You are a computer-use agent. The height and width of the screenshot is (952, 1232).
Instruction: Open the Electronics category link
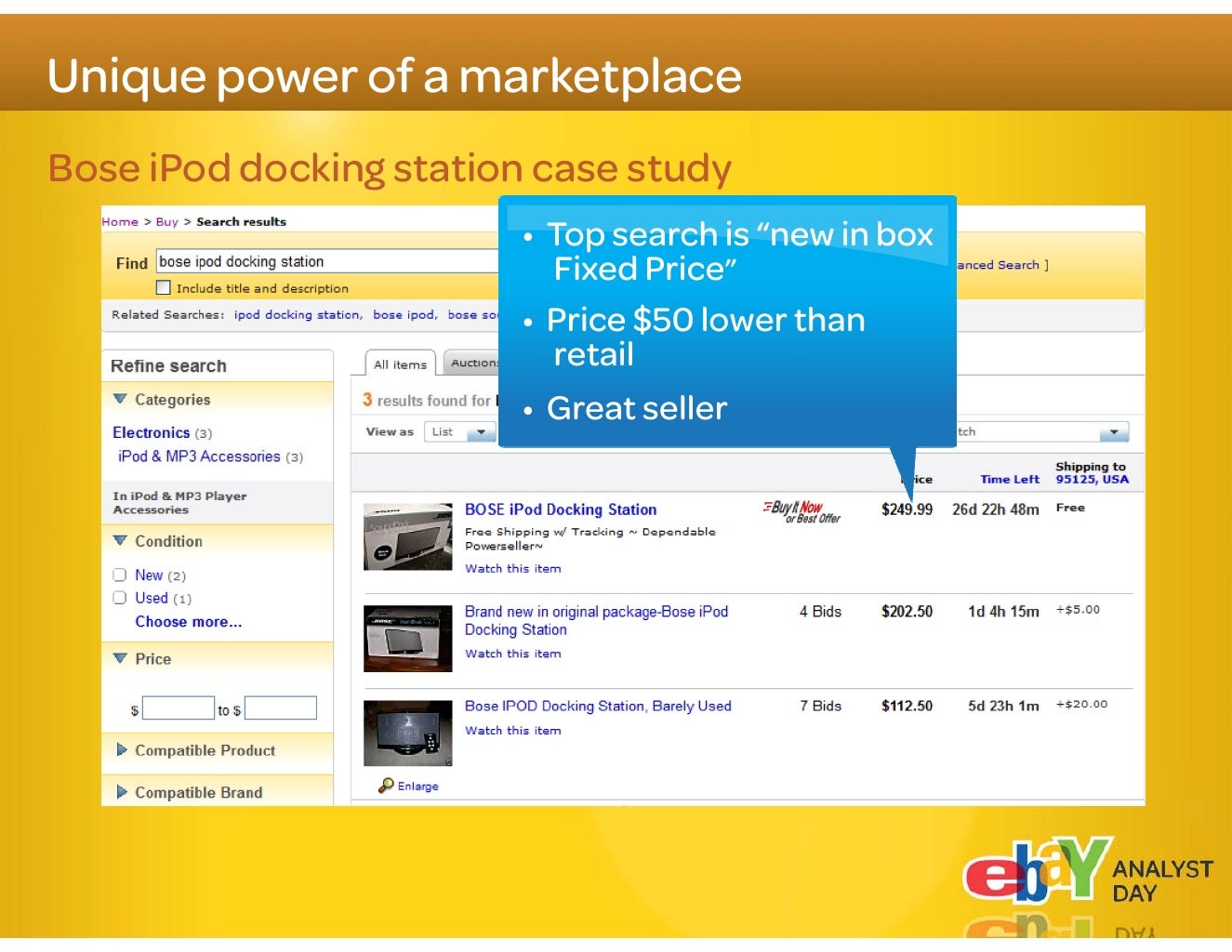(x=151, y=432)
